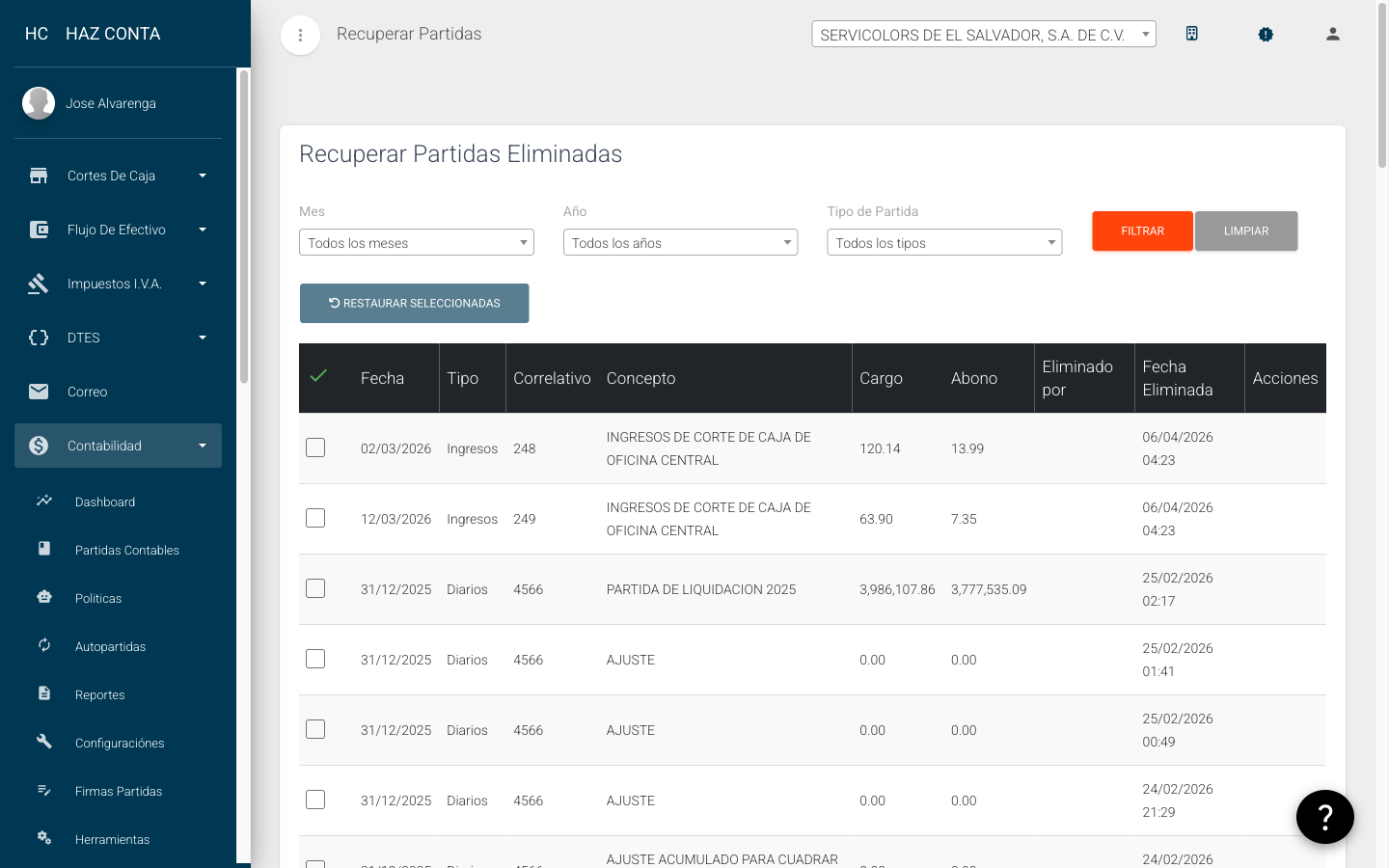This screenshot has height=868, width=1389.
Task: Click the Impuestos I.V.A. gavel icon
Action: 39,284
